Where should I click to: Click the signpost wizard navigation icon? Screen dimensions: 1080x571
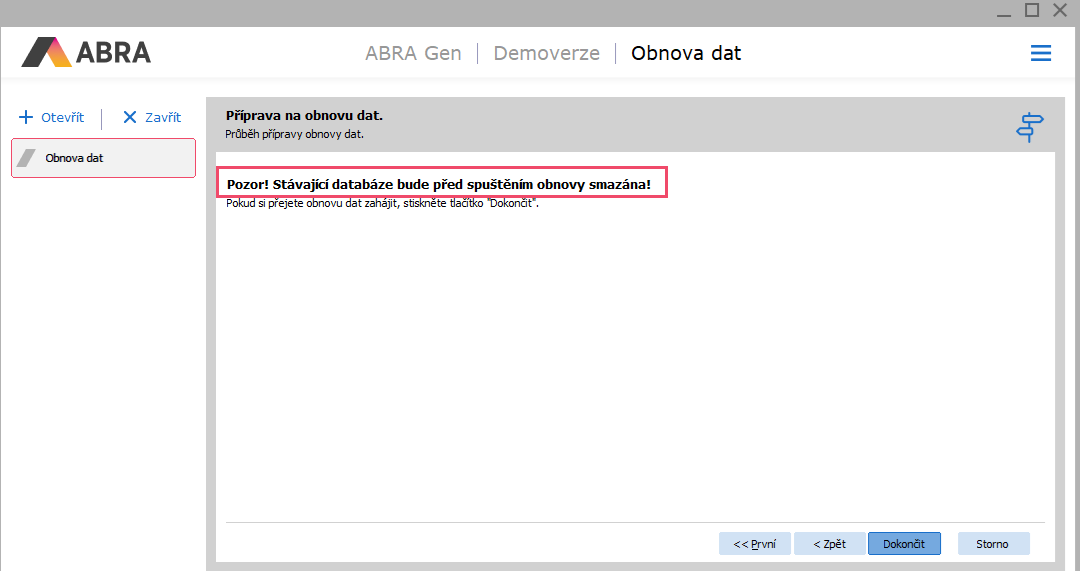(x=1030, y=127)
